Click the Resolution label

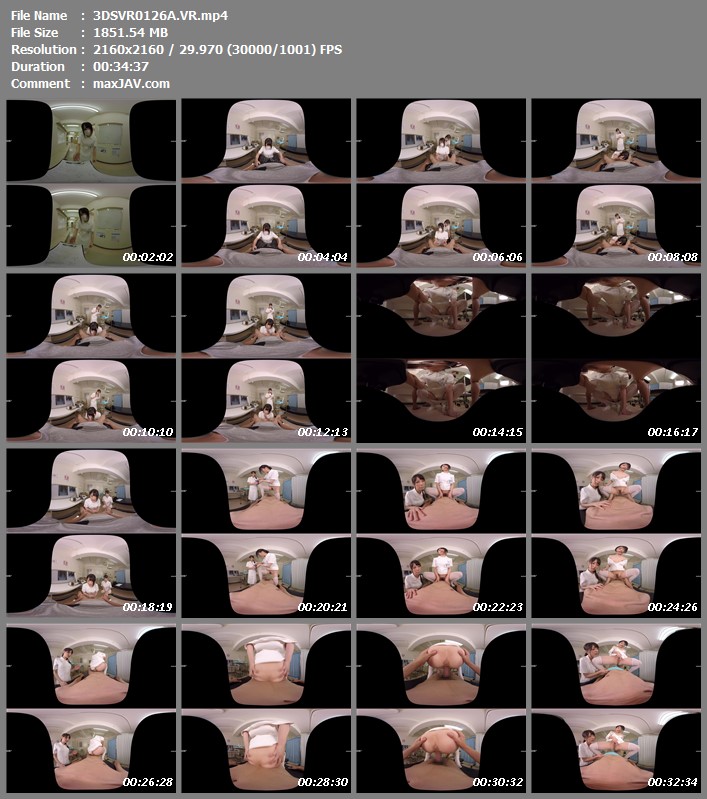(44, 49)
